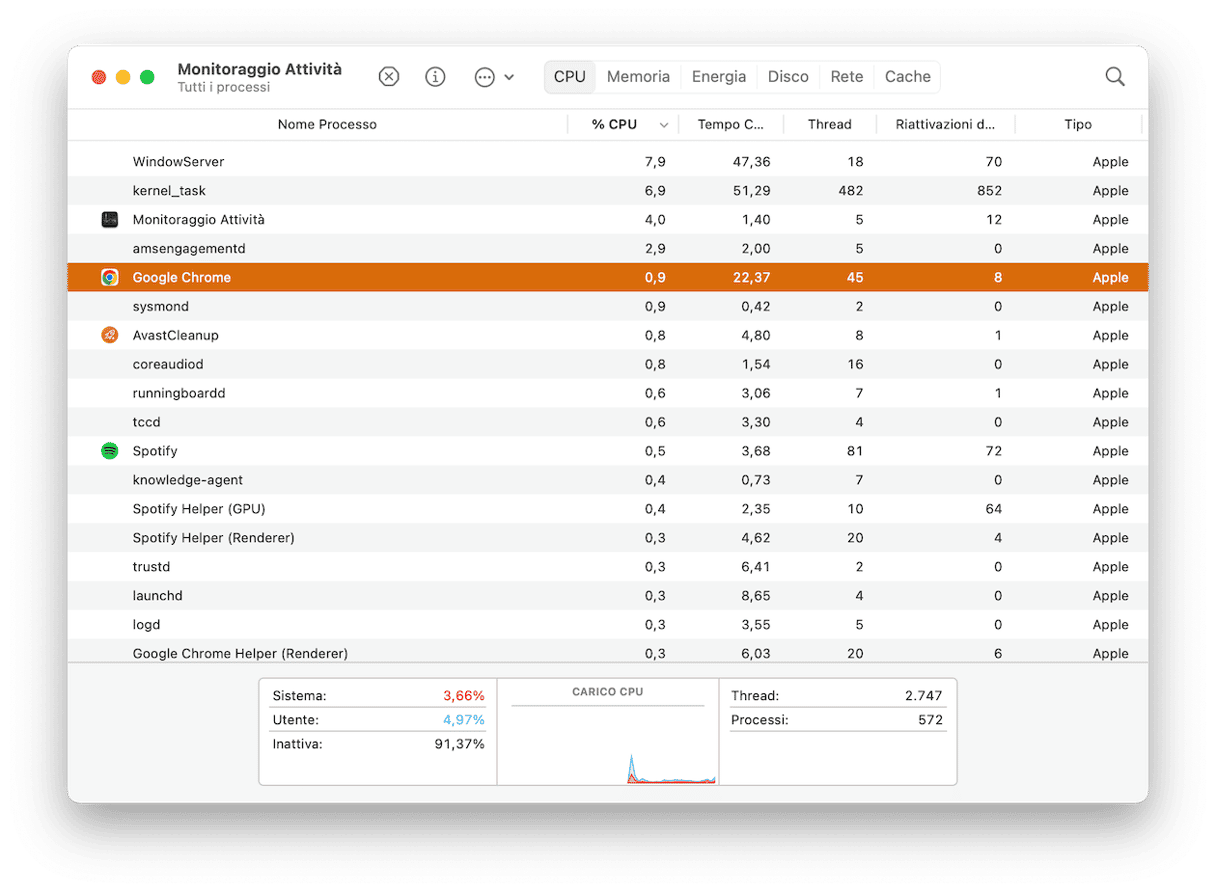Sort by Thread column header

[x=830, y=125]
